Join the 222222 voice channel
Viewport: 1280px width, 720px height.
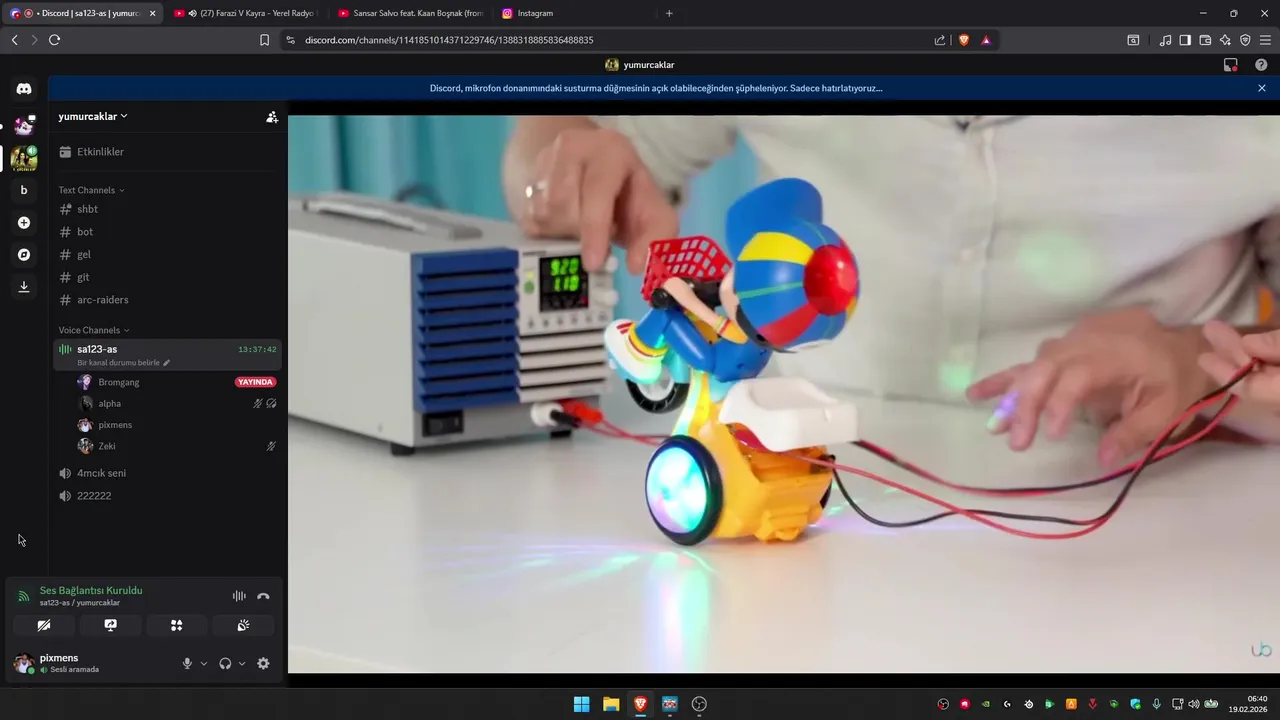pyautogui.click(x=167, y=496)
